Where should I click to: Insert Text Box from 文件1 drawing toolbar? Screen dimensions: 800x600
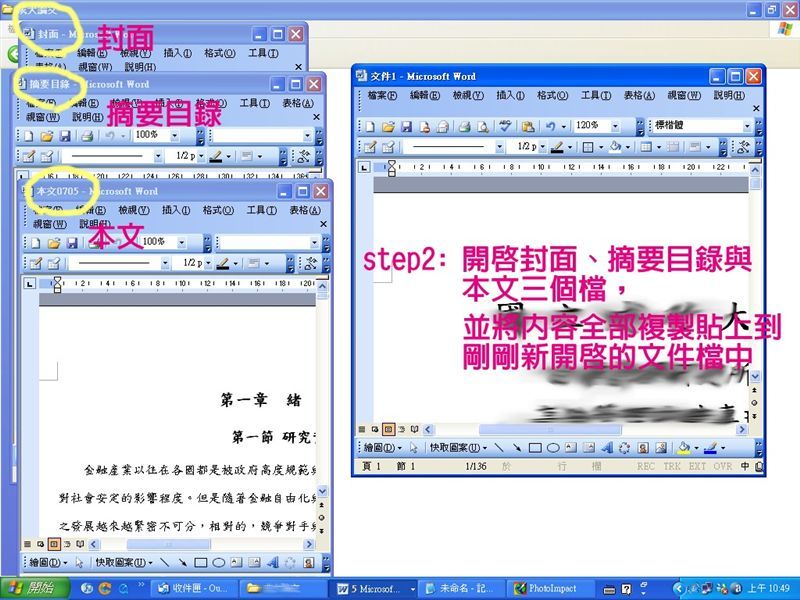pos(571,448)
